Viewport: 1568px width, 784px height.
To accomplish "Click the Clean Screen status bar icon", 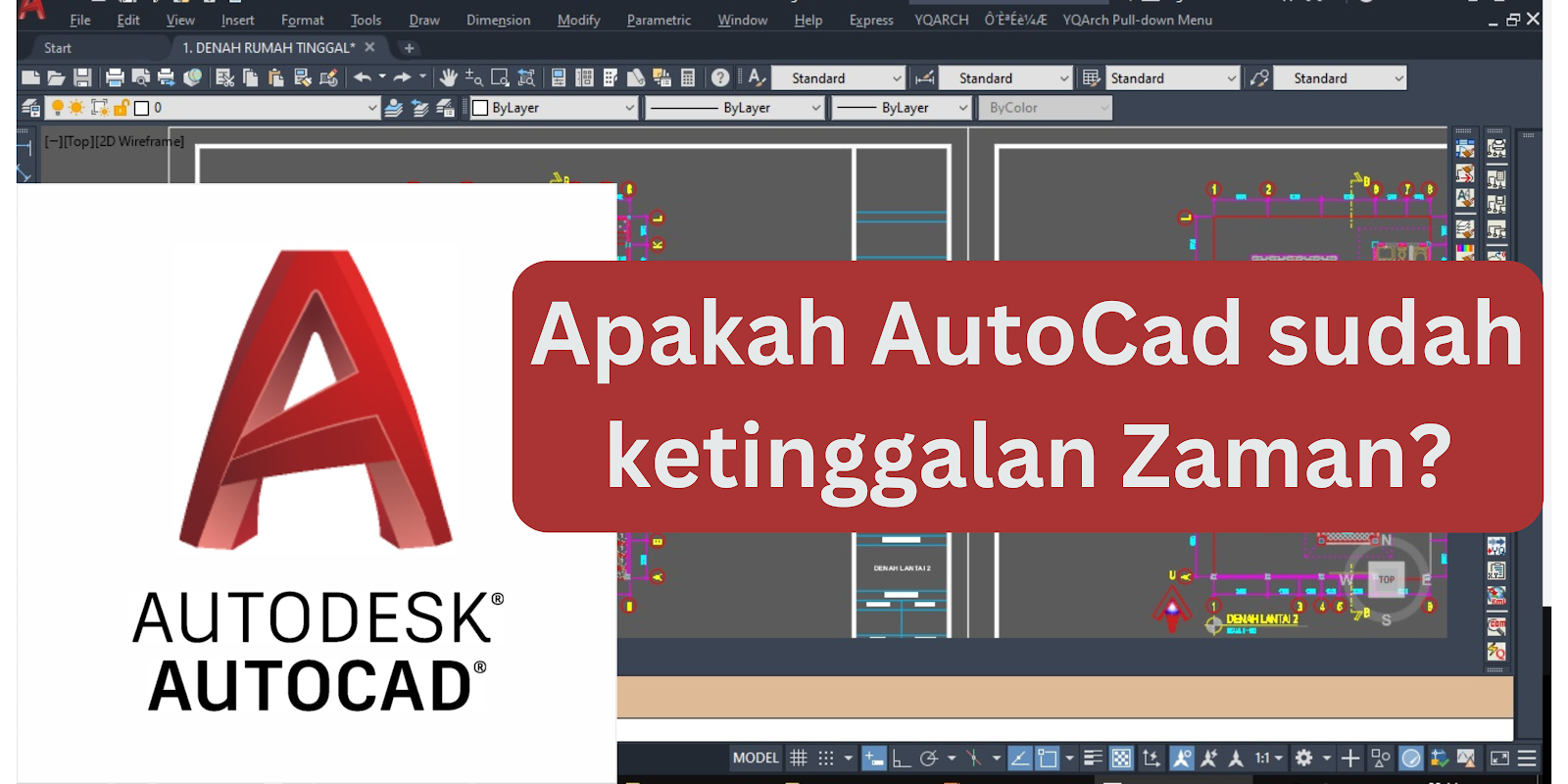I will point(1499,758).
